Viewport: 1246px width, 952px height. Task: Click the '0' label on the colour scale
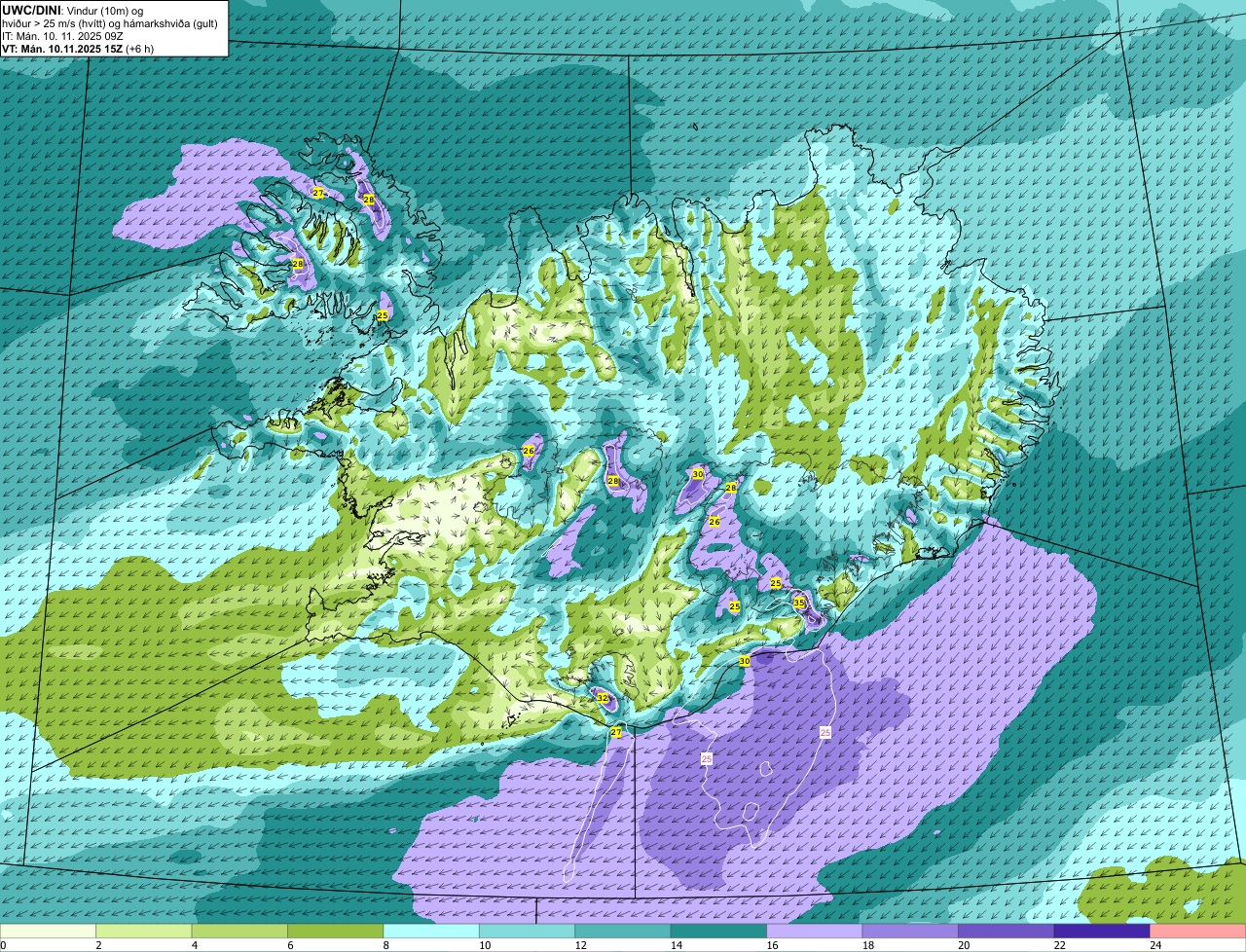pyautogui.click(x=4, y=944)
